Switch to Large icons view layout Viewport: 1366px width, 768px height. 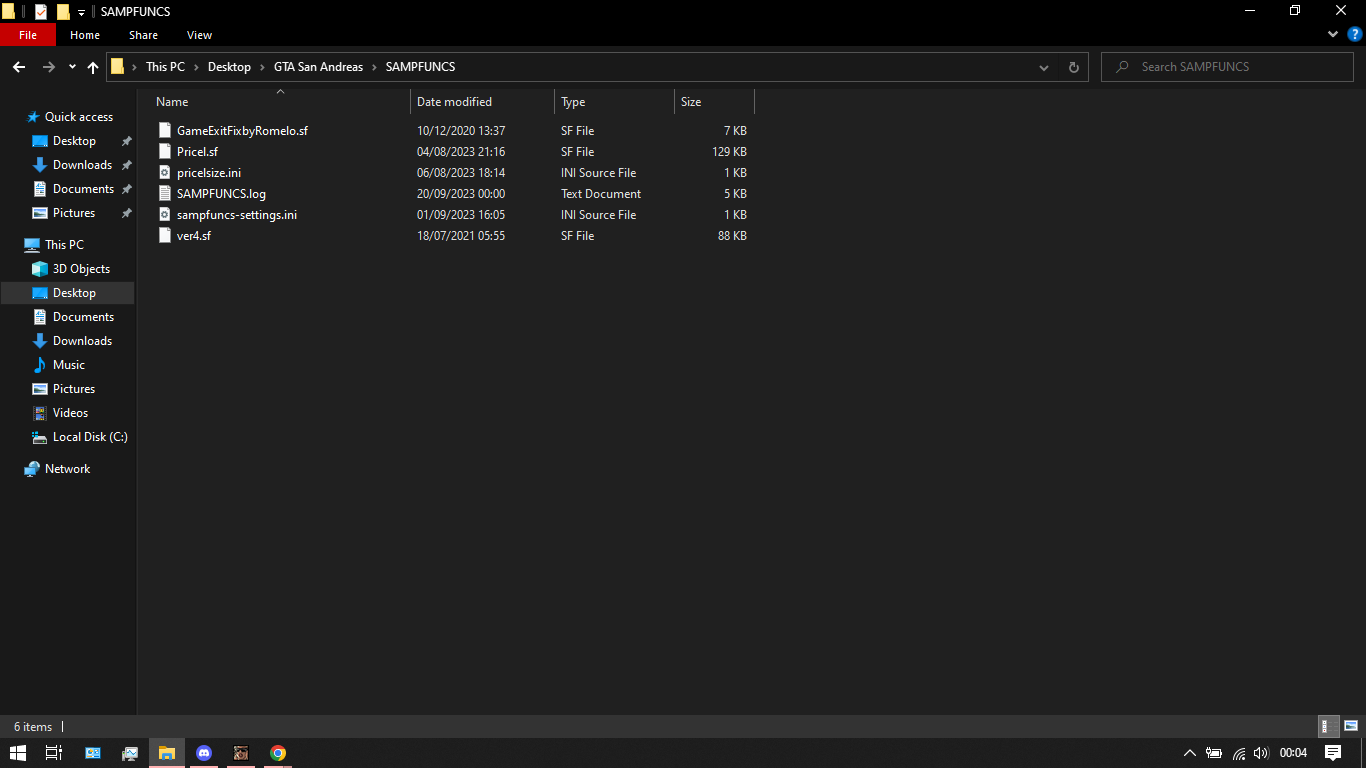(1351, 727)
